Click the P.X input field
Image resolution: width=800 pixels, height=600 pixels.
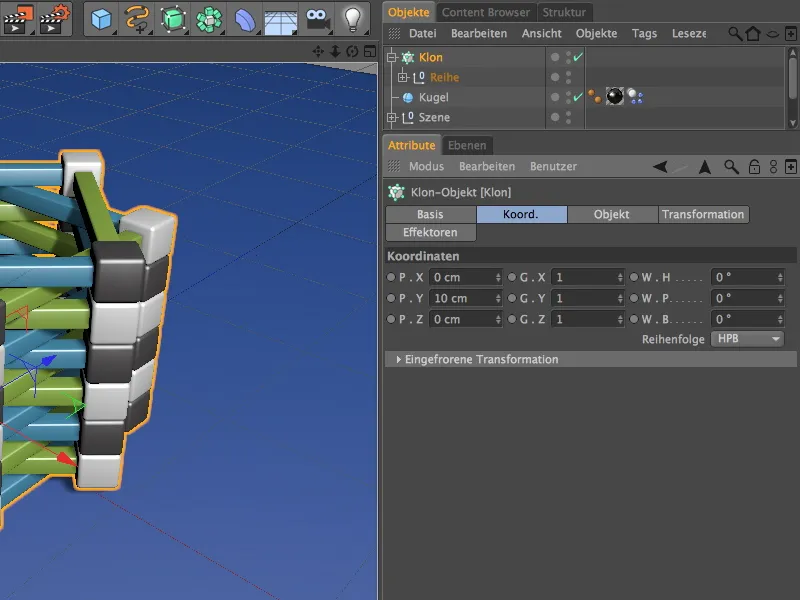click(465, 278)
